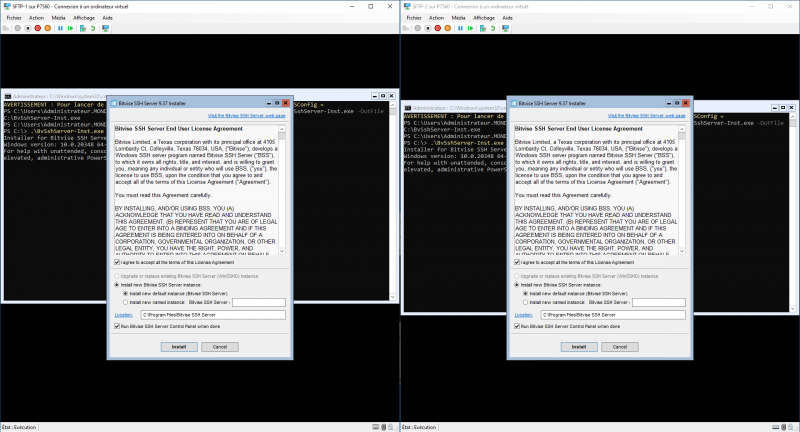Create a checkpoint from SFTP-1 toolbar

(83, 28)
